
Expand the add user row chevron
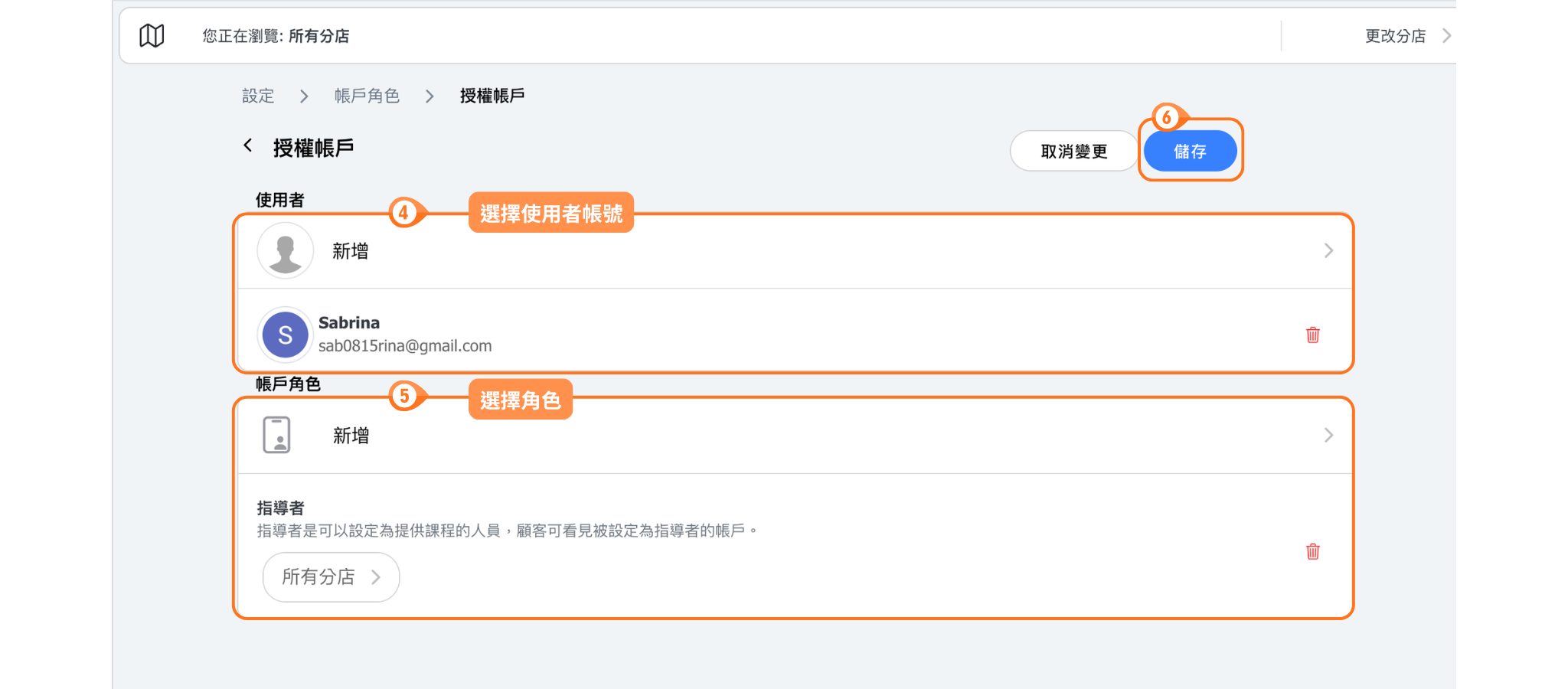tap(1328, 251)
